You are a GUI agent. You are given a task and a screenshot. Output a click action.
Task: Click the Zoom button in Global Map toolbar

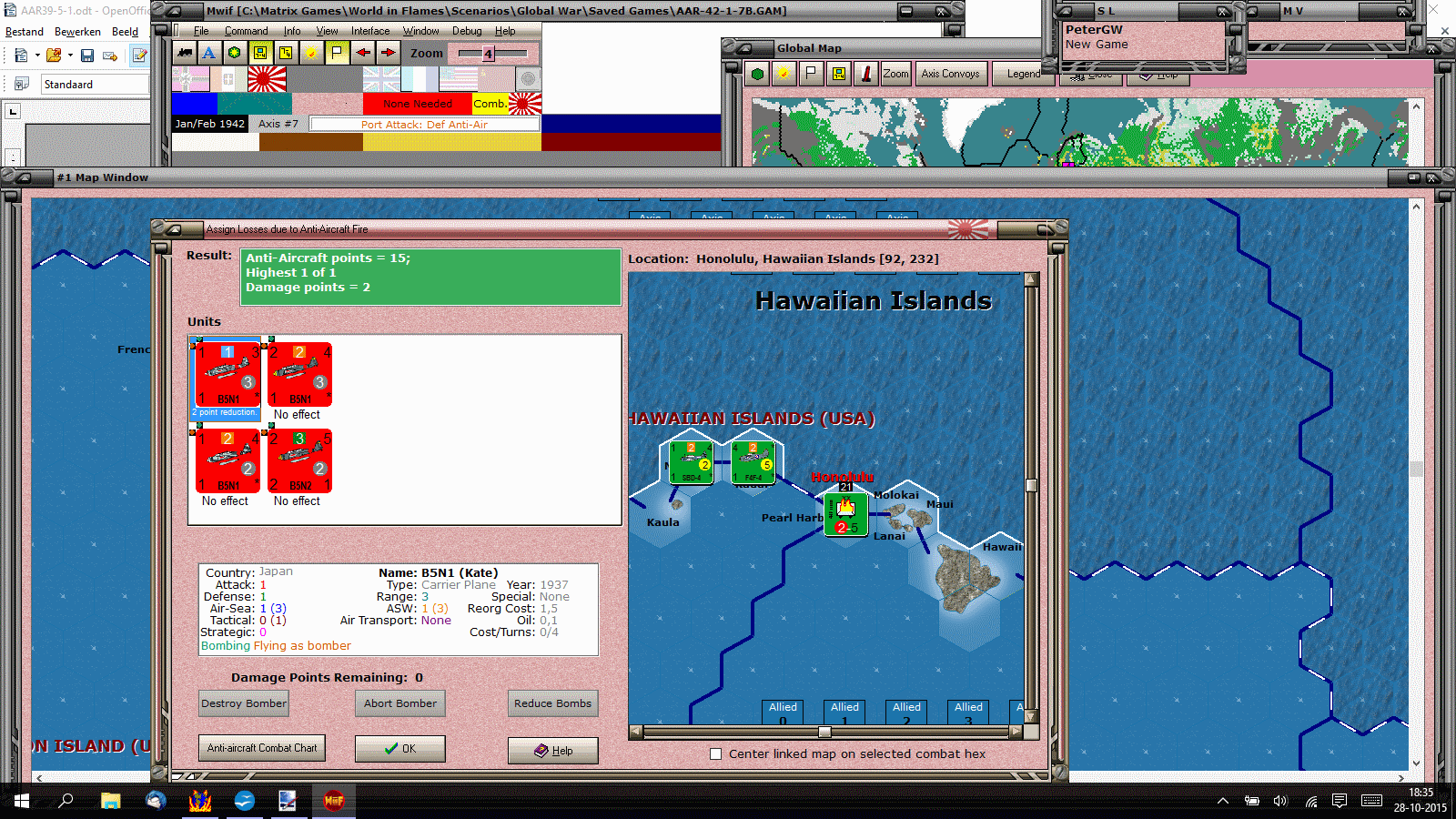(895, 74)
